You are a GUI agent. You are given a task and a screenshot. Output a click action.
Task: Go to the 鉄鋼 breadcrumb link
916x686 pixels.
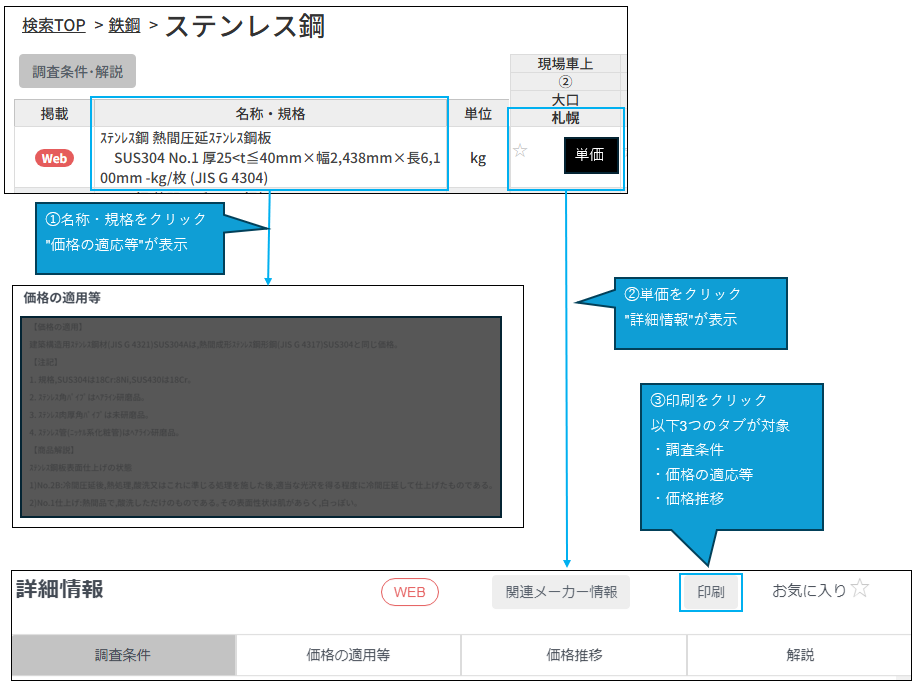(x=124, y=26)
